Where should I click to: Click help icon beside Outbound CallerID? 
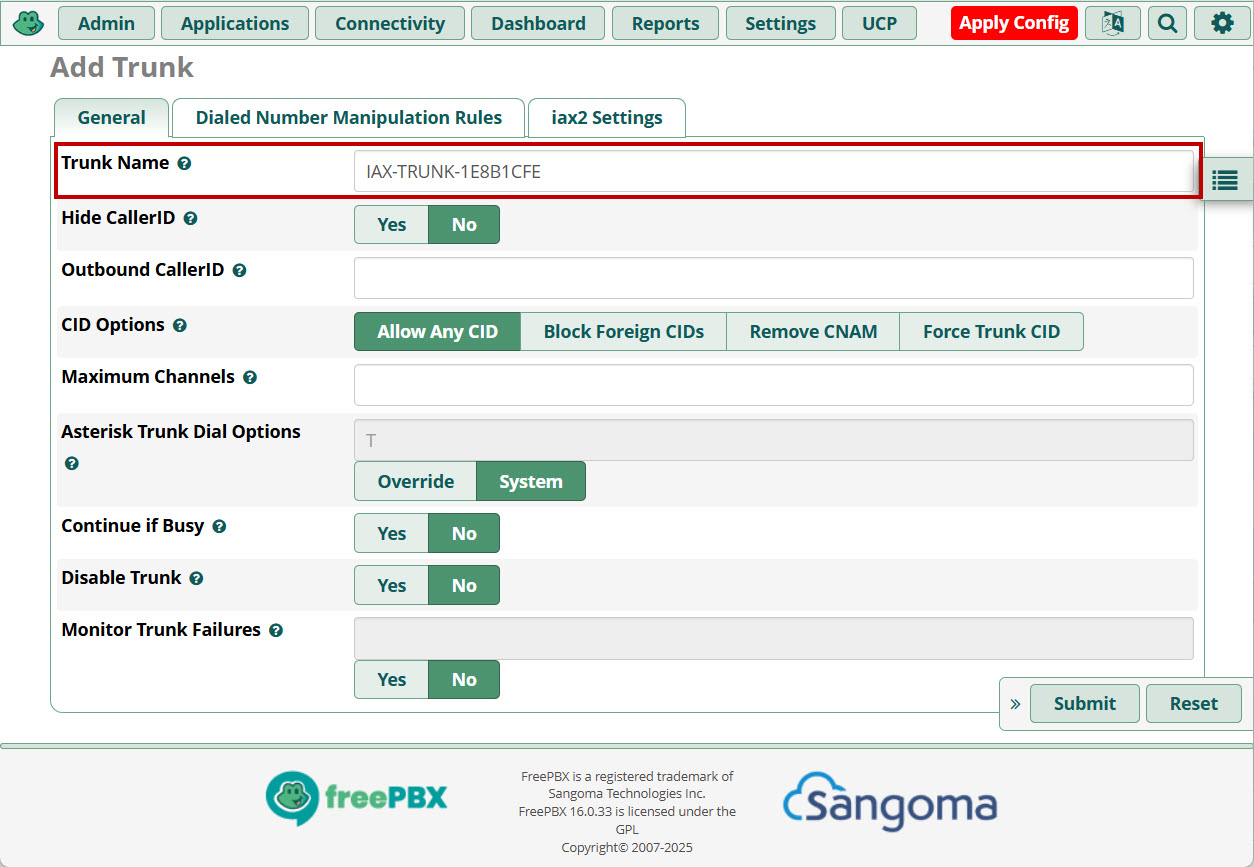coord(239,270)
